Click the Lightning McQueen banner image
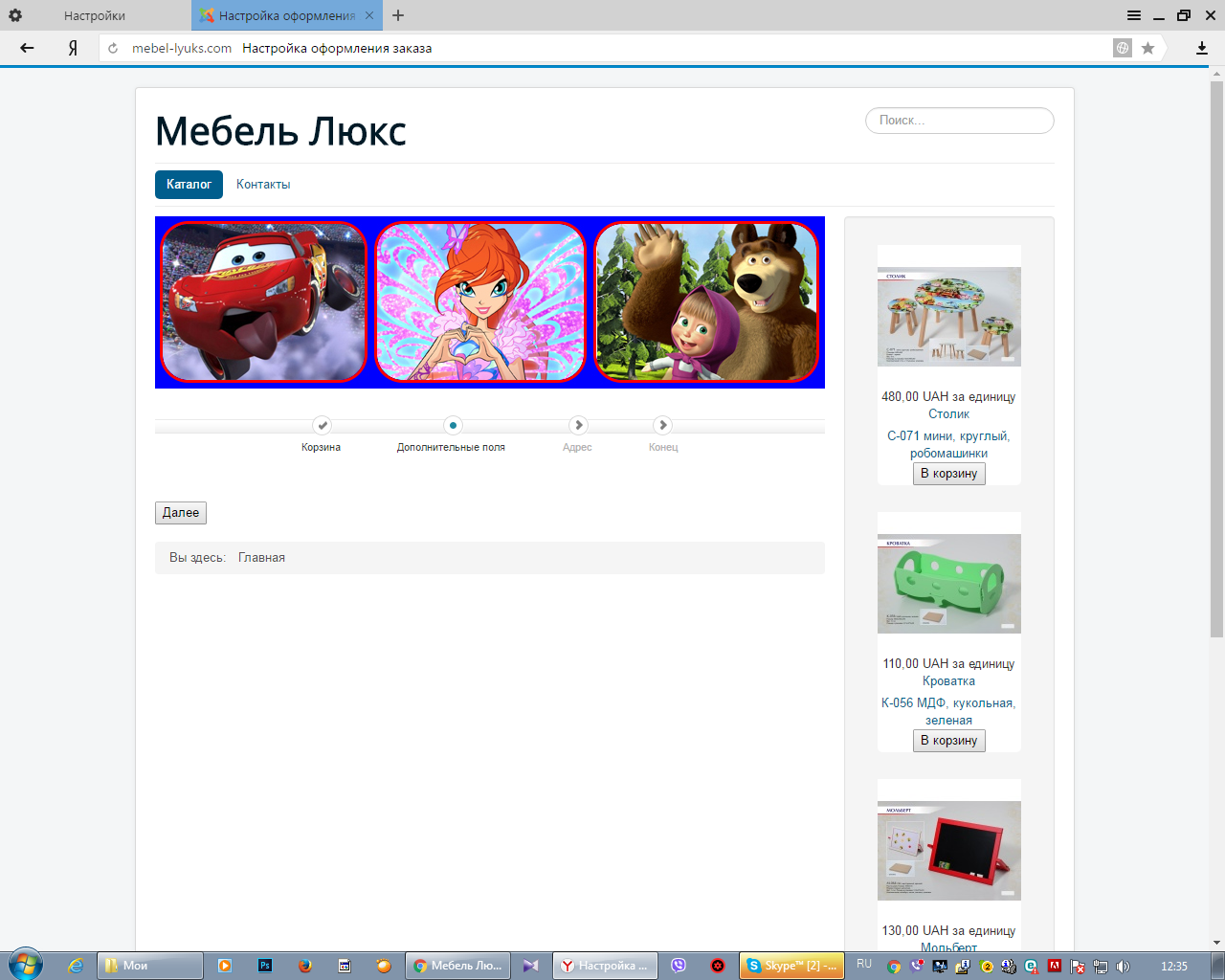The image size is (1225, 980). point(263,301)
